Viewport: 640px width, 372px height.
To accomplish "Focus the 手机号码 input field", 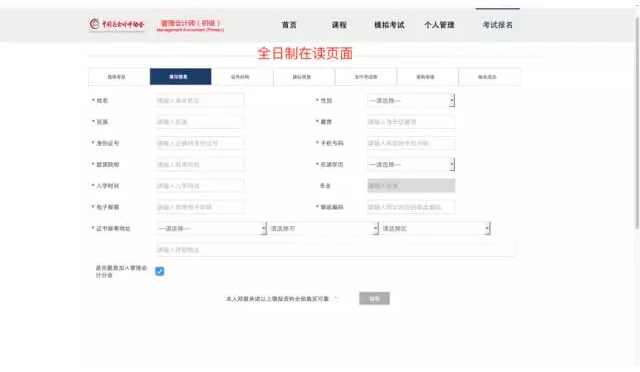I will pyautogui.click(x=411, y=143).
